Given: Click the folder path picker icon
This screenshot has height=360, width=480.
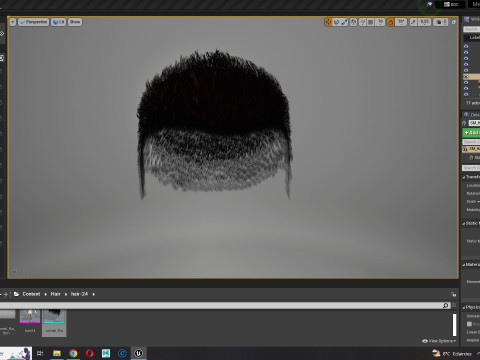Looking at the screenshot, I should (x=16, y=294).
